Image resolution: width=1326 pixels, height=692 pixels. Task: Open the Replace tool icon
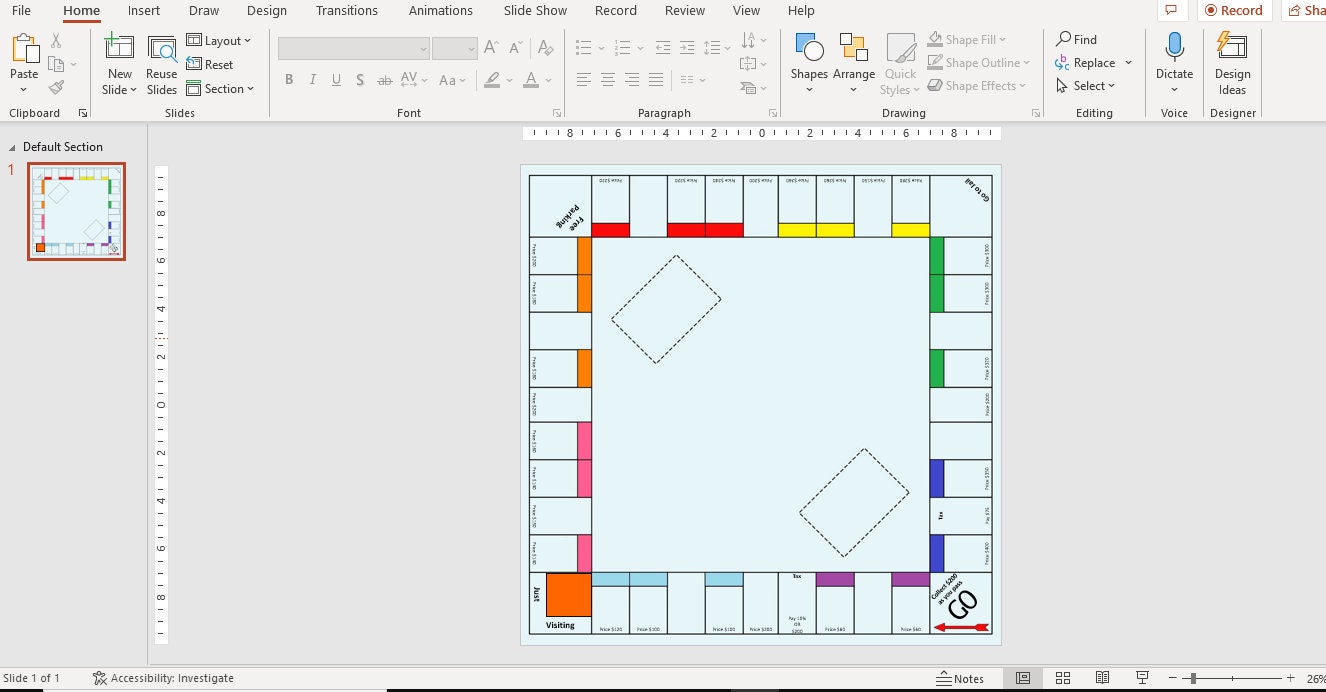(1087, 62)
